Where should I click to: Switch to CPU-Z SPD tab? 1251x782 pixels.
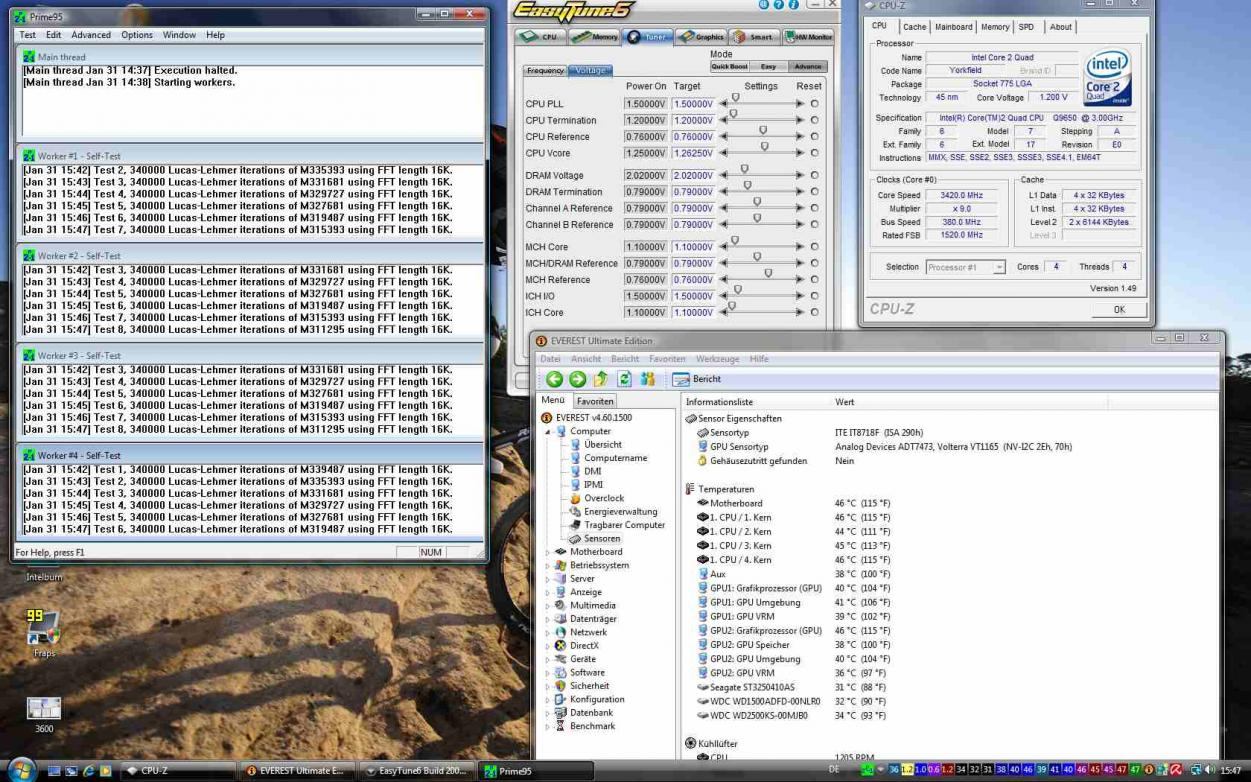pos(1026,27)
